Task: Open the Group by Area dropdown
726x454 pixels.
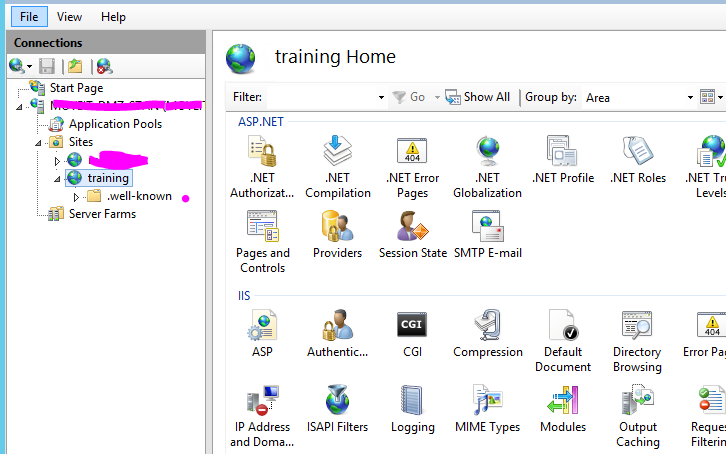Action: (690, 97)
